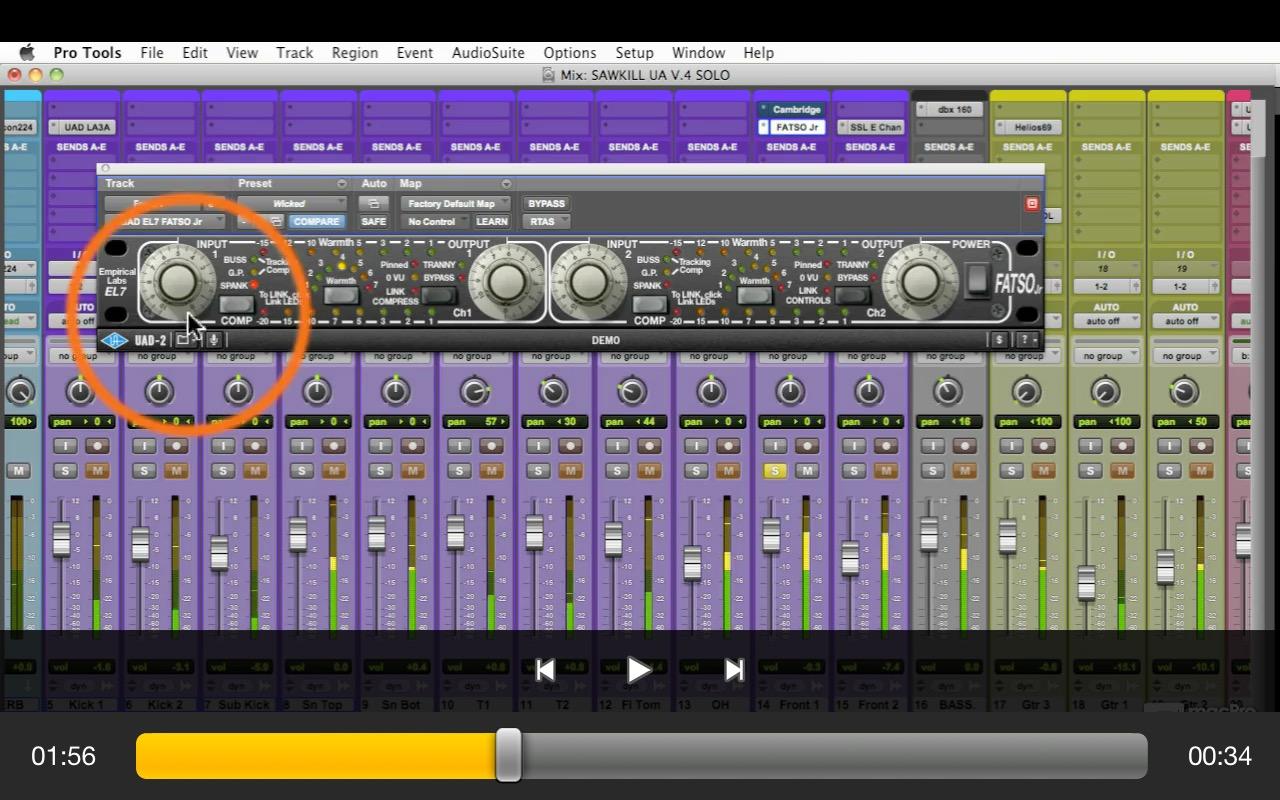Click the automation enable icon under Auto

pyautogui.click(x=373, y=203)
